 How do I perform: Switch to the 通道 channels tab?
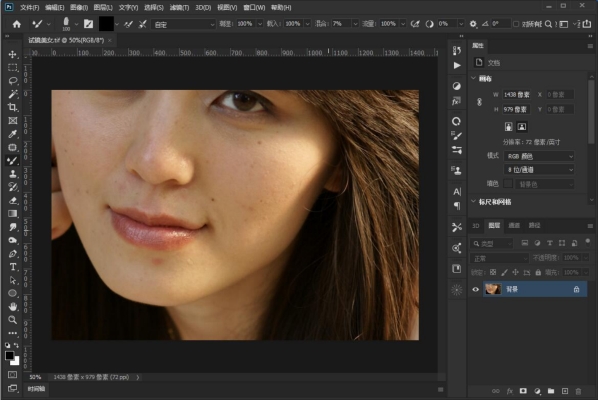(514, 225)
